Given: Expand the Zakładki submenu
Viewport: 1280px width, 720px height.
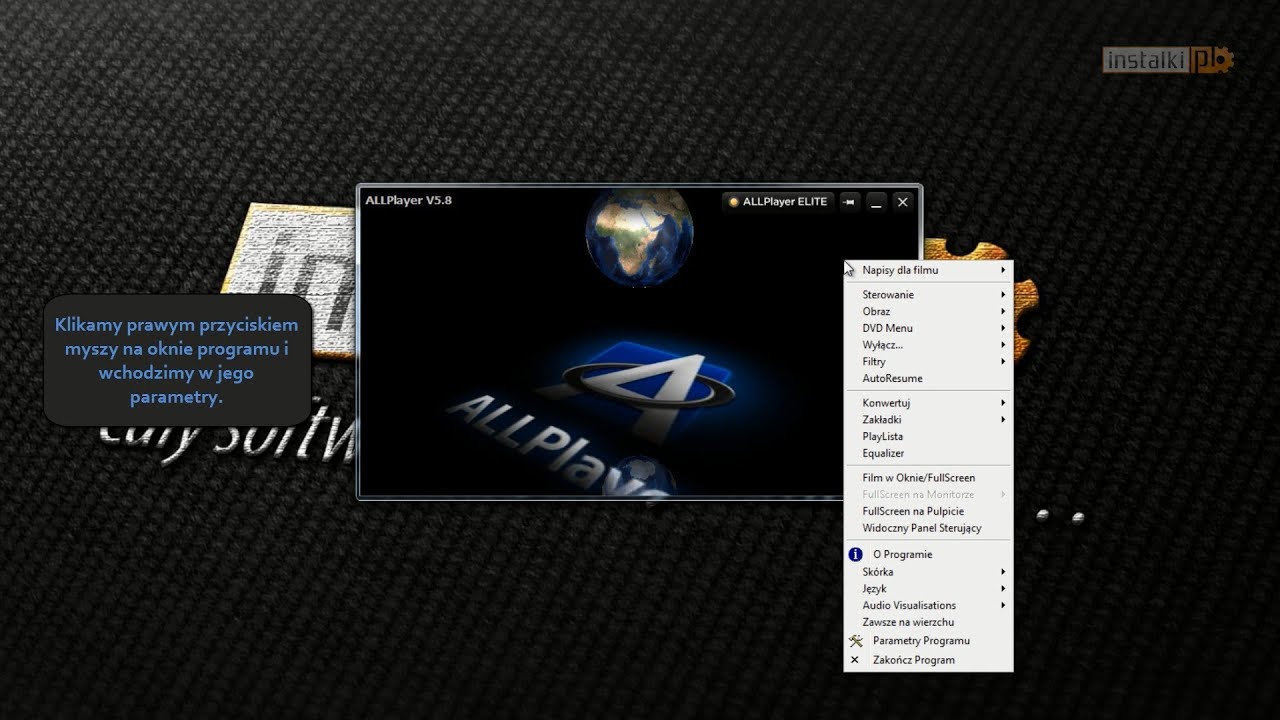Looking at the screenshot, I should pos(928,420).
